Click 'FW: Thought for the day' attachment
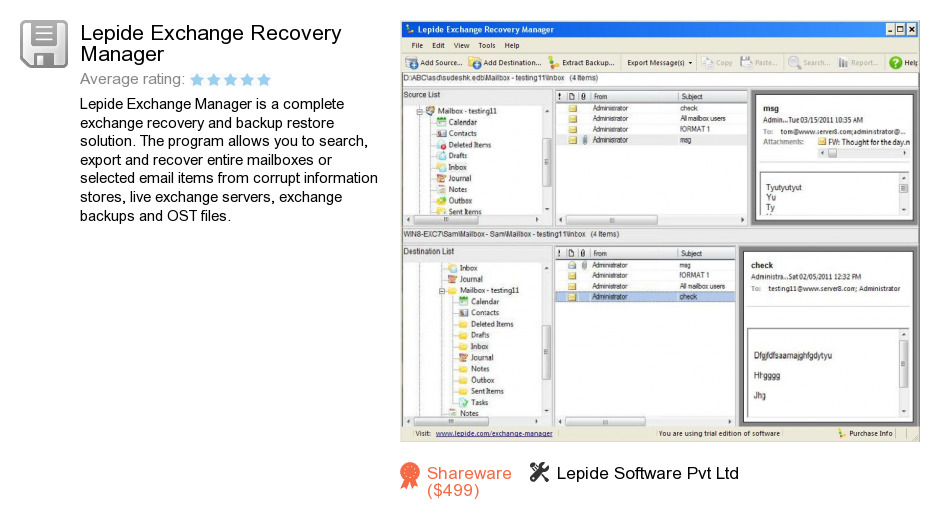This screenshot has width=940, height=526. [x=864, y=142]
